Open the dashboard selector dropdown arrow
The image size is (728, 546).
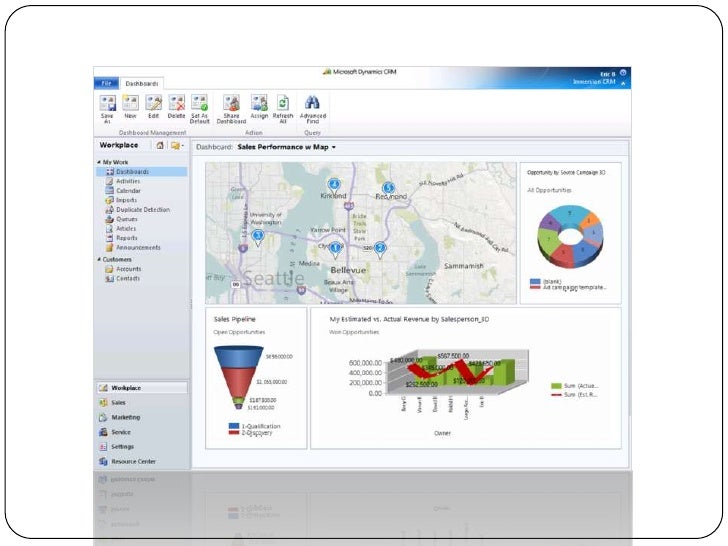pyautogui.click(x=334, y=147)
